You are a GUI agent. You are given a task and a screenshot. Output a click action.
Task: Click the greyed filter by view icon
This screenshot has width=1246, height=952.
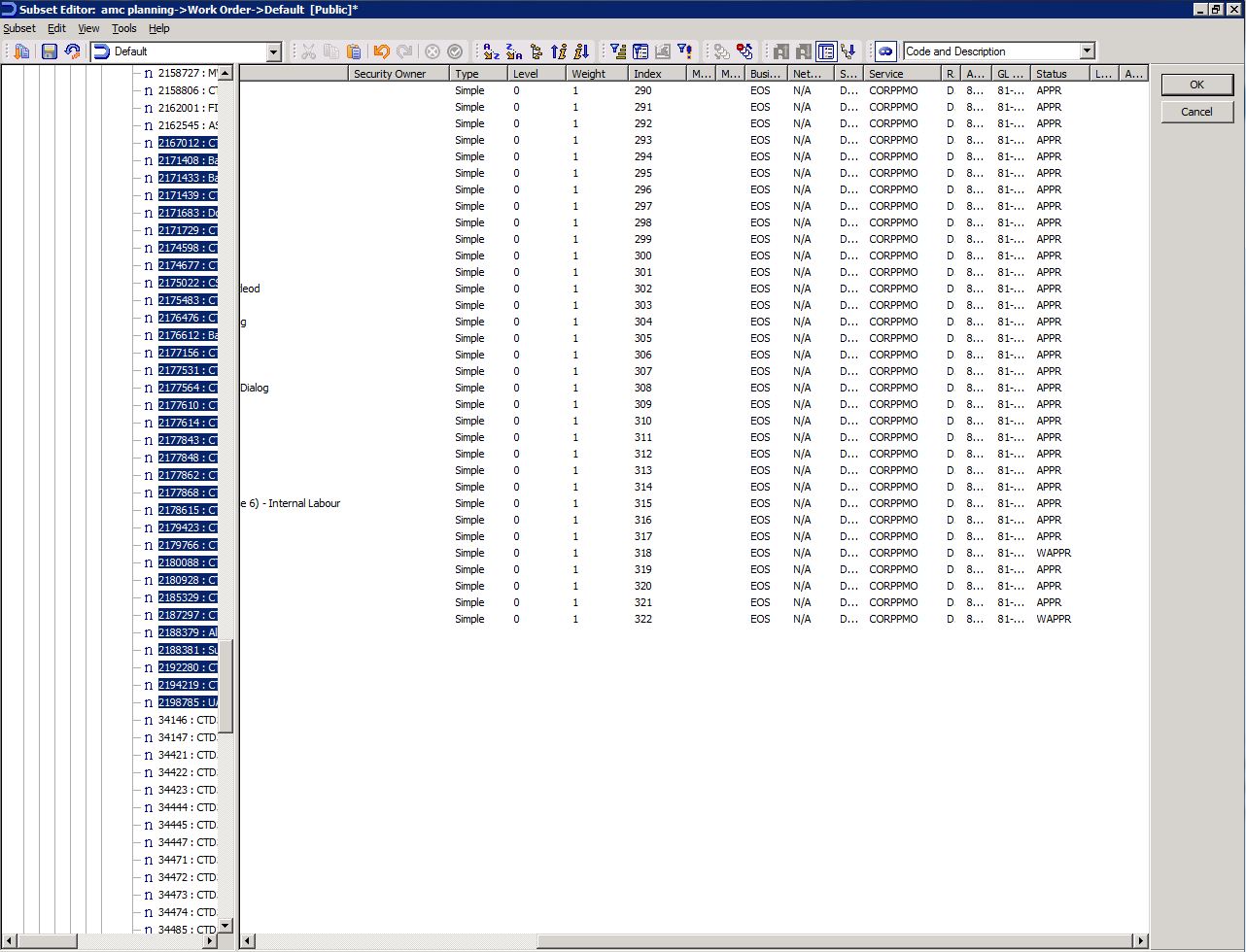662,51
